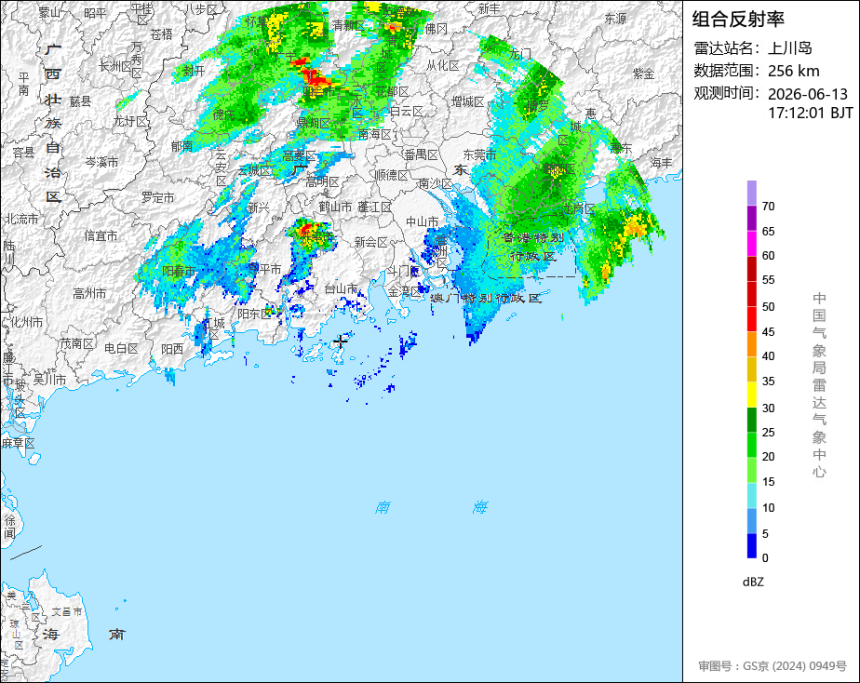Screen dimensions: 860x683
Task: Select the light green 15–20 dBZ legend swatch
Action: (x=751, y=470)
